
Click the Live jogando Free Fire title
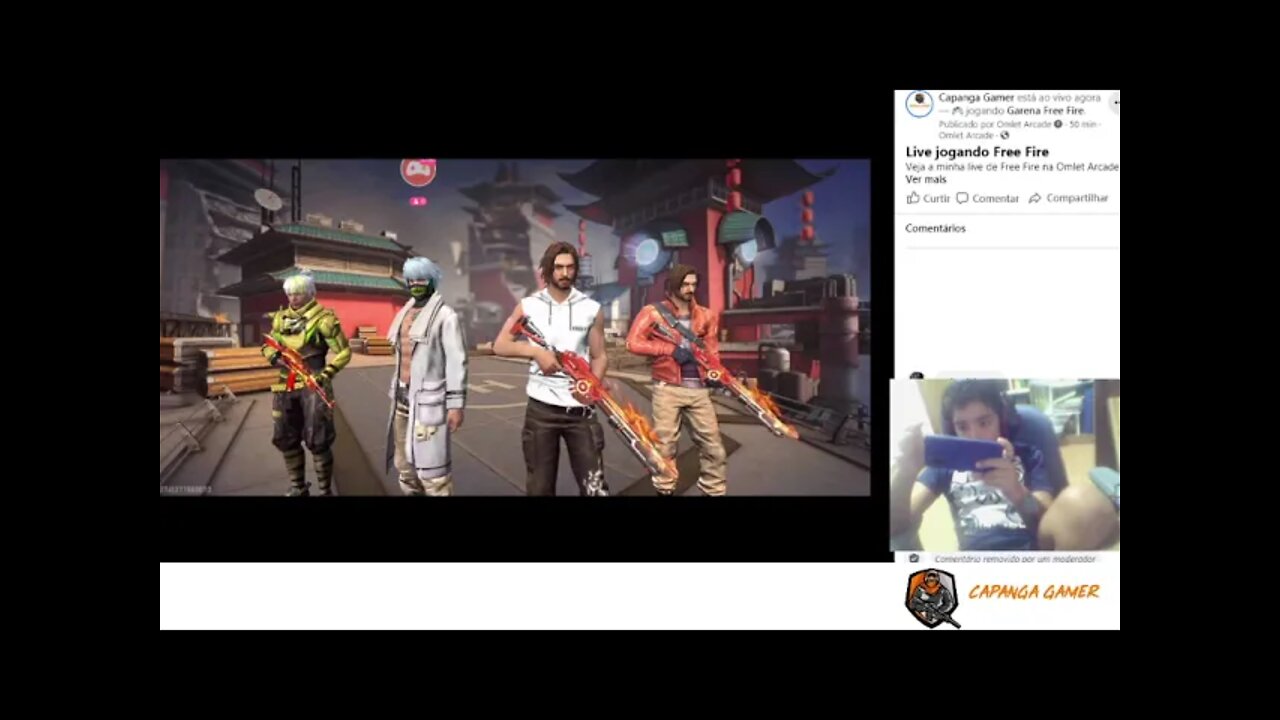[x=977, y=152]
